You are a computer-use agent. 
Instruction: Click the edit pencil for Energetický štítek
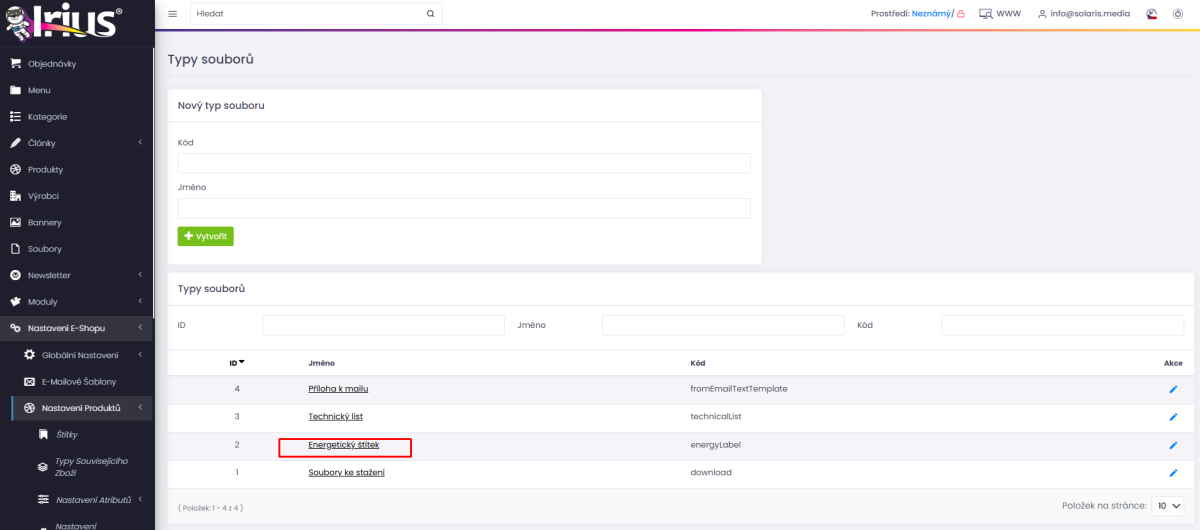[1174, 445]
